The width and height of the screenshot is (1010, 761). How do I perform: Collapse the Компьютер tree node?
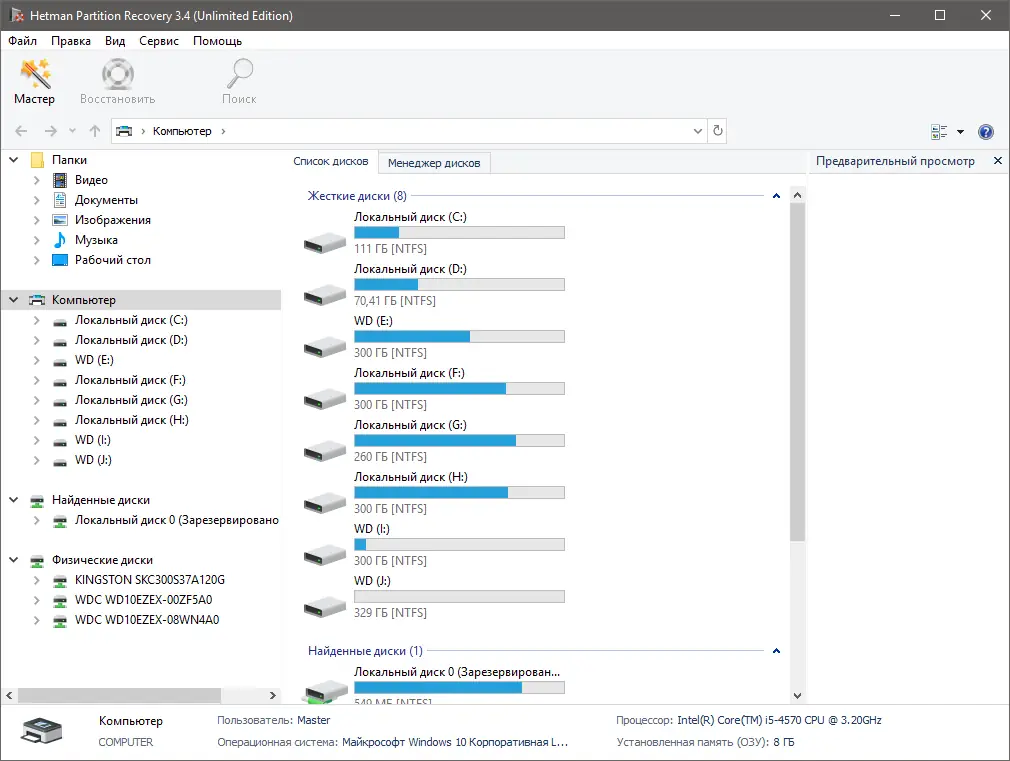14,300
